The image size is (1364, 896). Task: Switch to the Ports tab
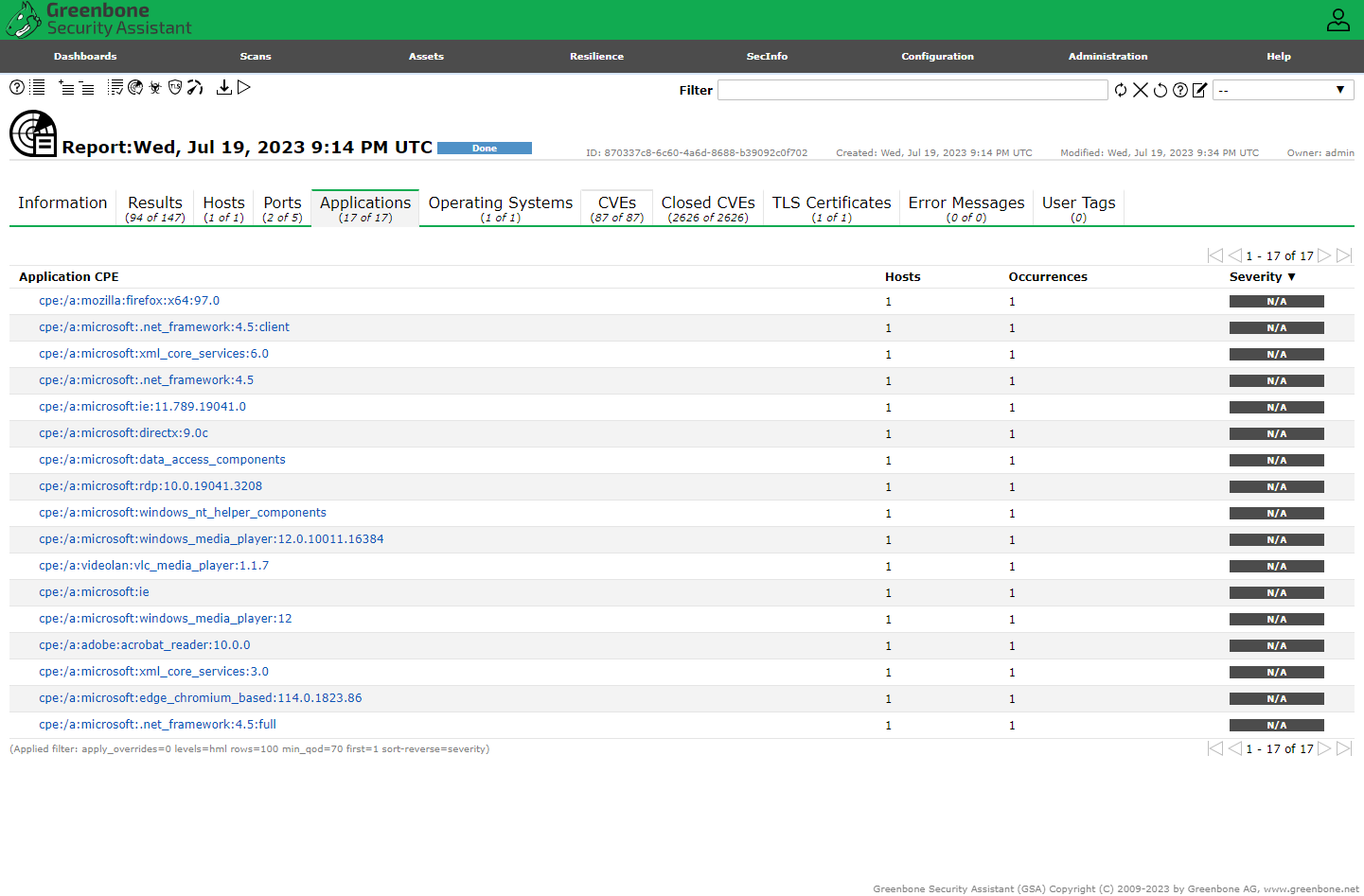[x=282, y=208]
